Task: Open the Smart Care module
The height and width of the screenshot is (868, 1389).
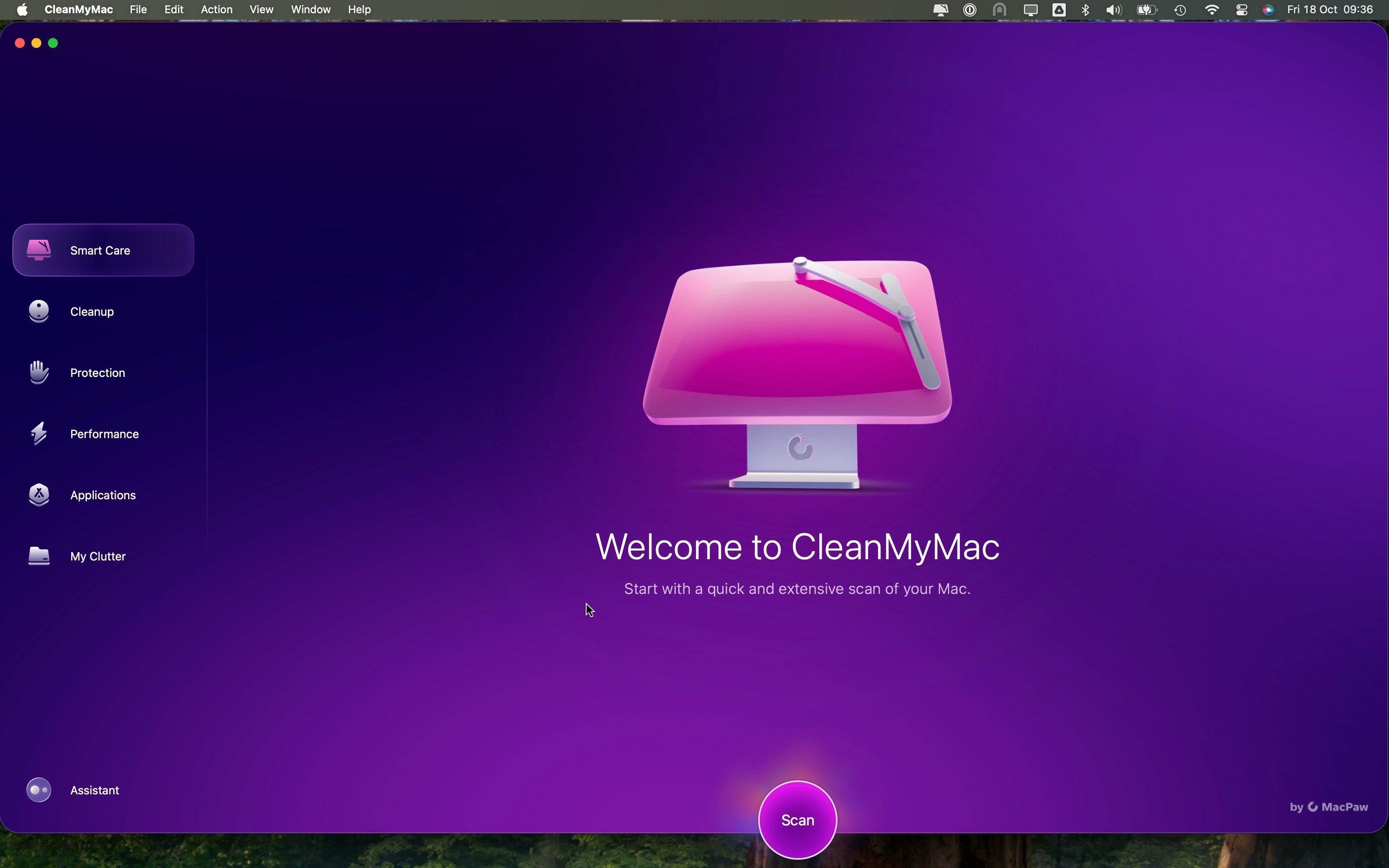Action: pos(103,250)
